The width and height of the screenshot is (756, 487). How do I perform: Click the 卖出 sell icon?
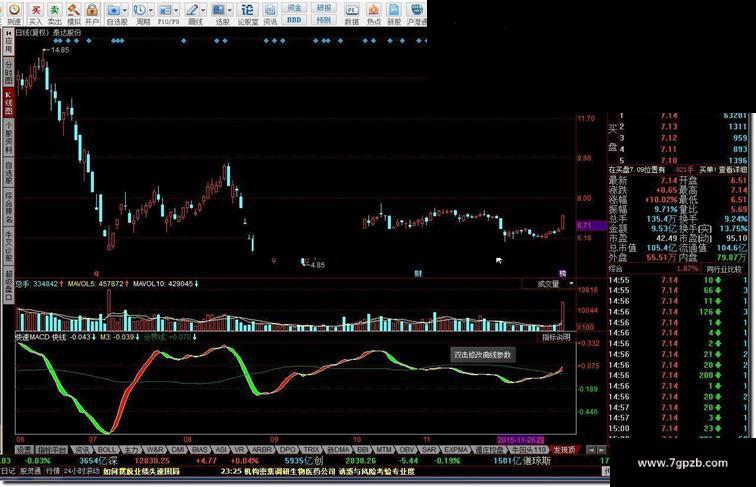(54, 10)
